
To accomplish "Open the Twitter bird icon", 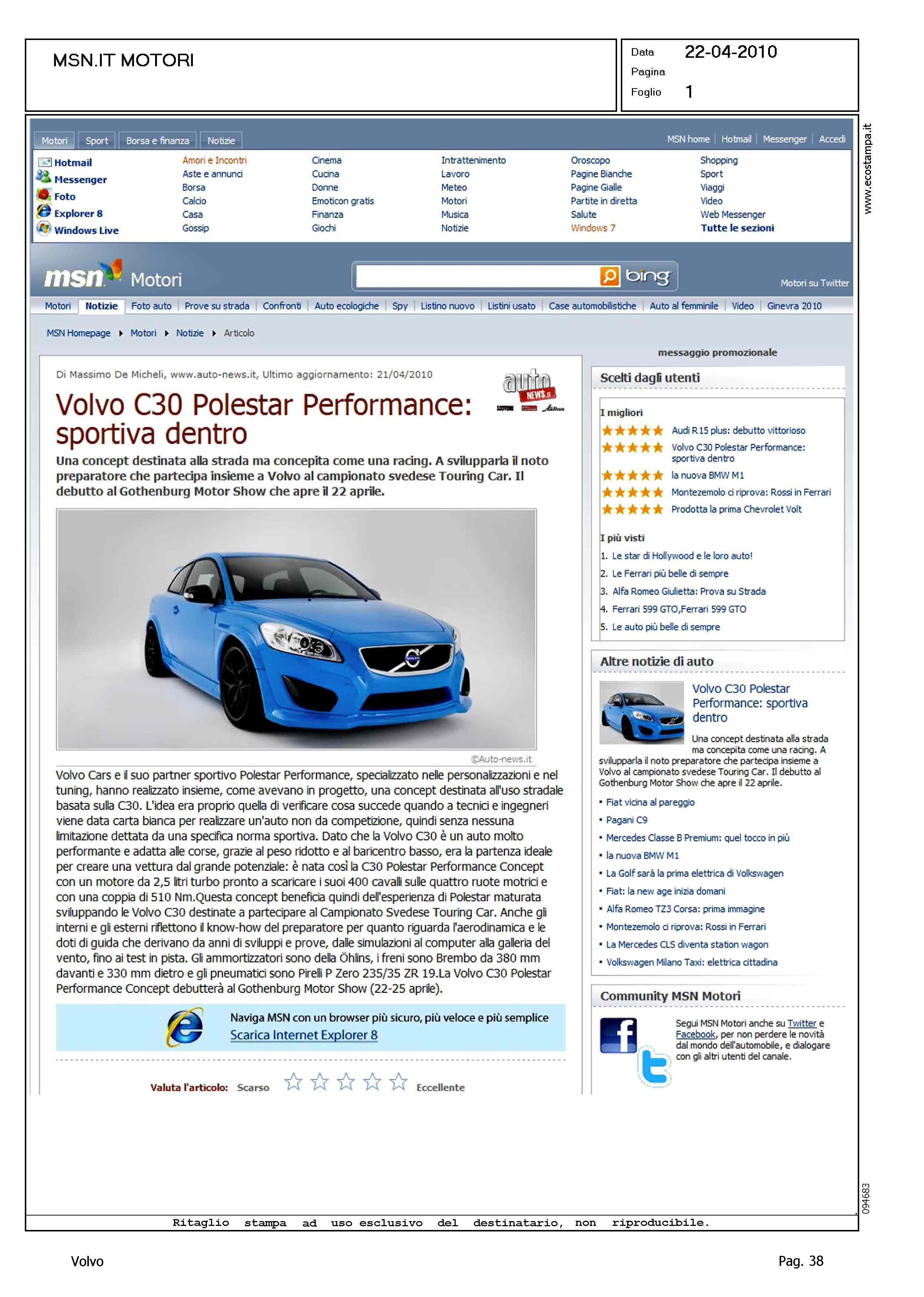I will coord(654,1067).
